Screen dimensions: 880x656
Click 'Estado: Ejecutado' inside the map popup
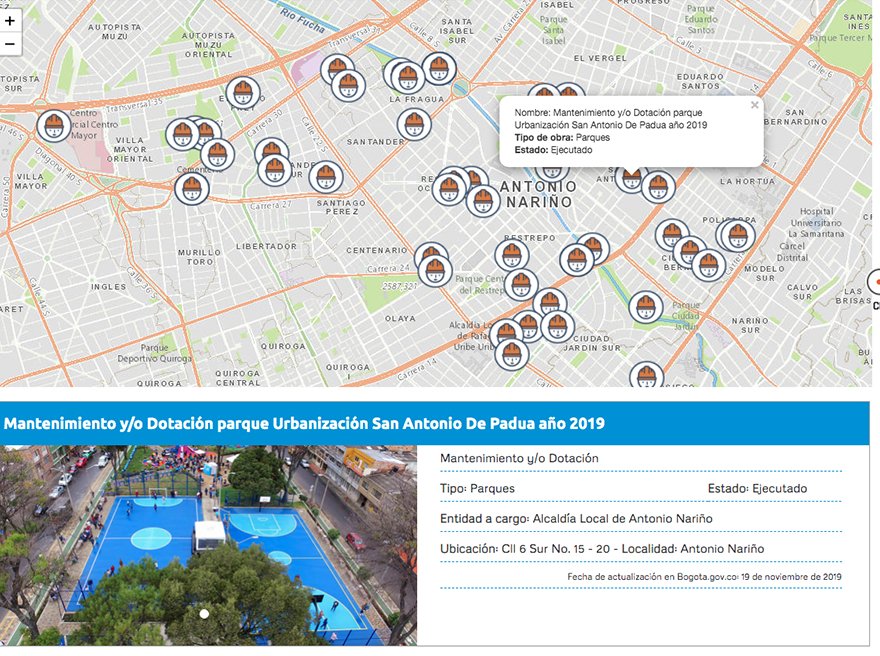[553, 150]
